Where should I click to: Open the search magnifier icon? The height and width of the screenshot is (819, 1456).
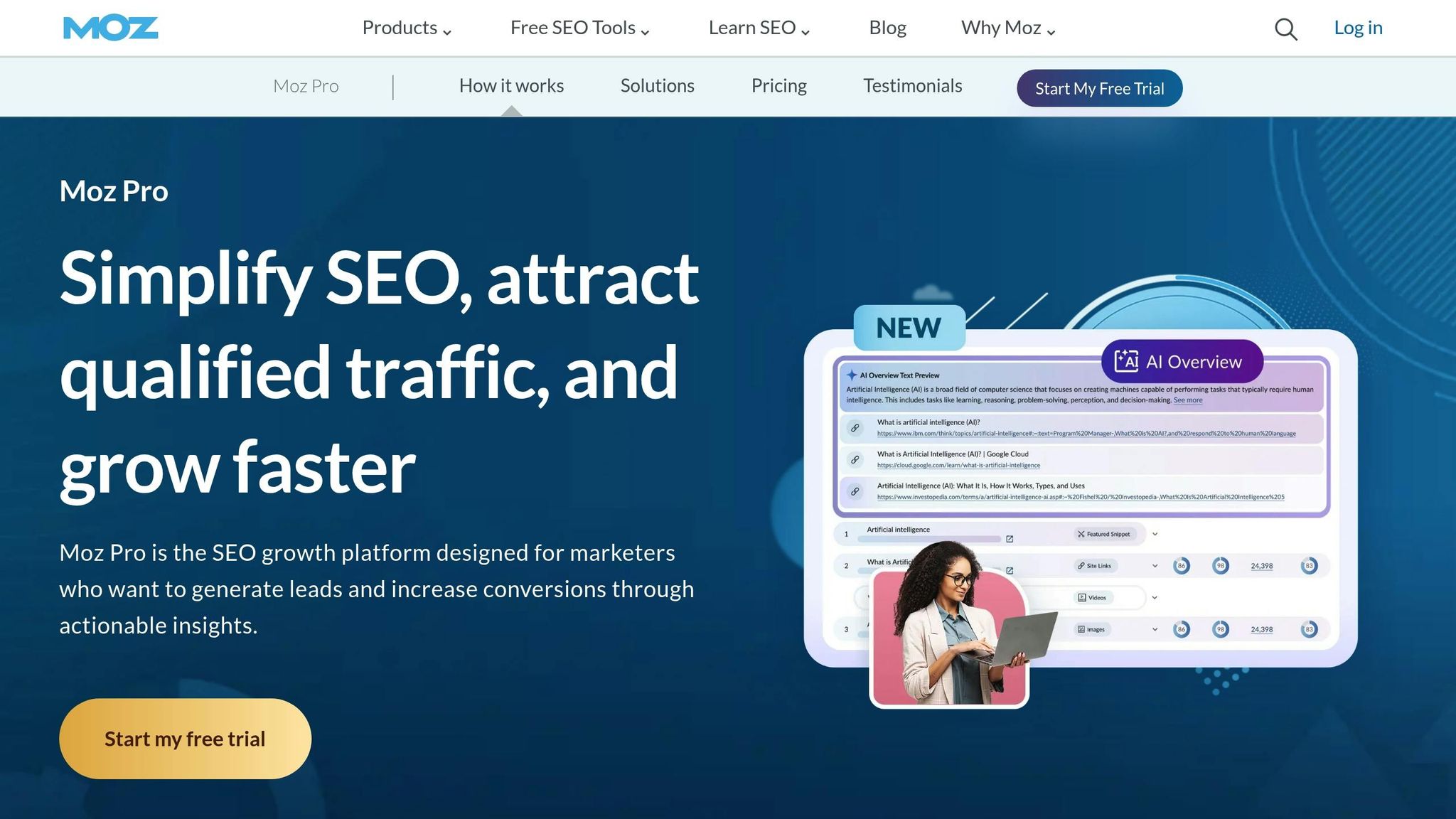pyautogui.click(x=1284, y=28)
